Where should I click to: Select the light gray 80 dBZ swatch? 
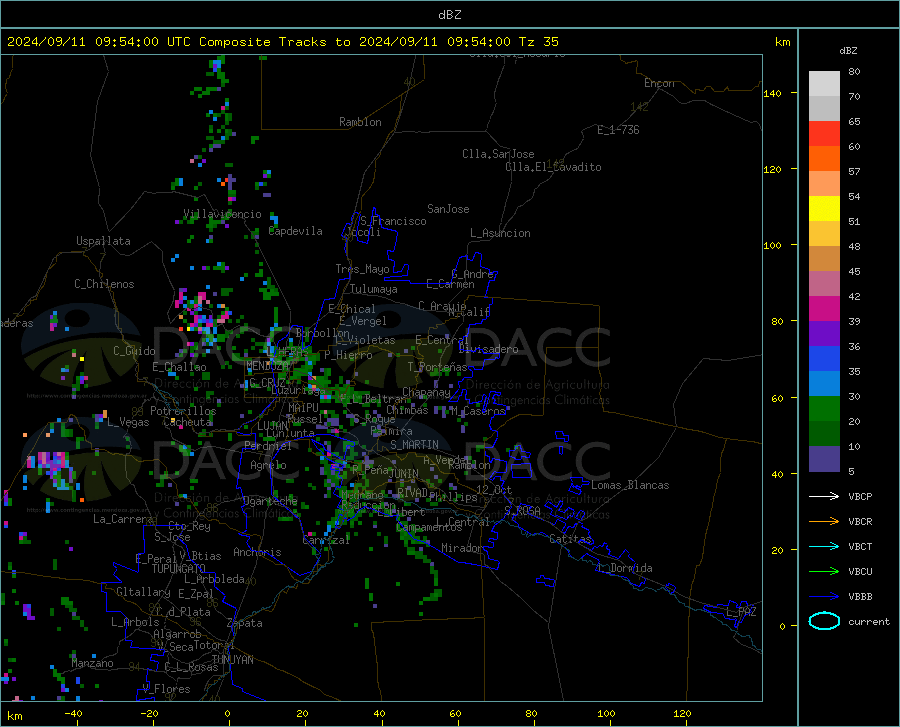824,83
